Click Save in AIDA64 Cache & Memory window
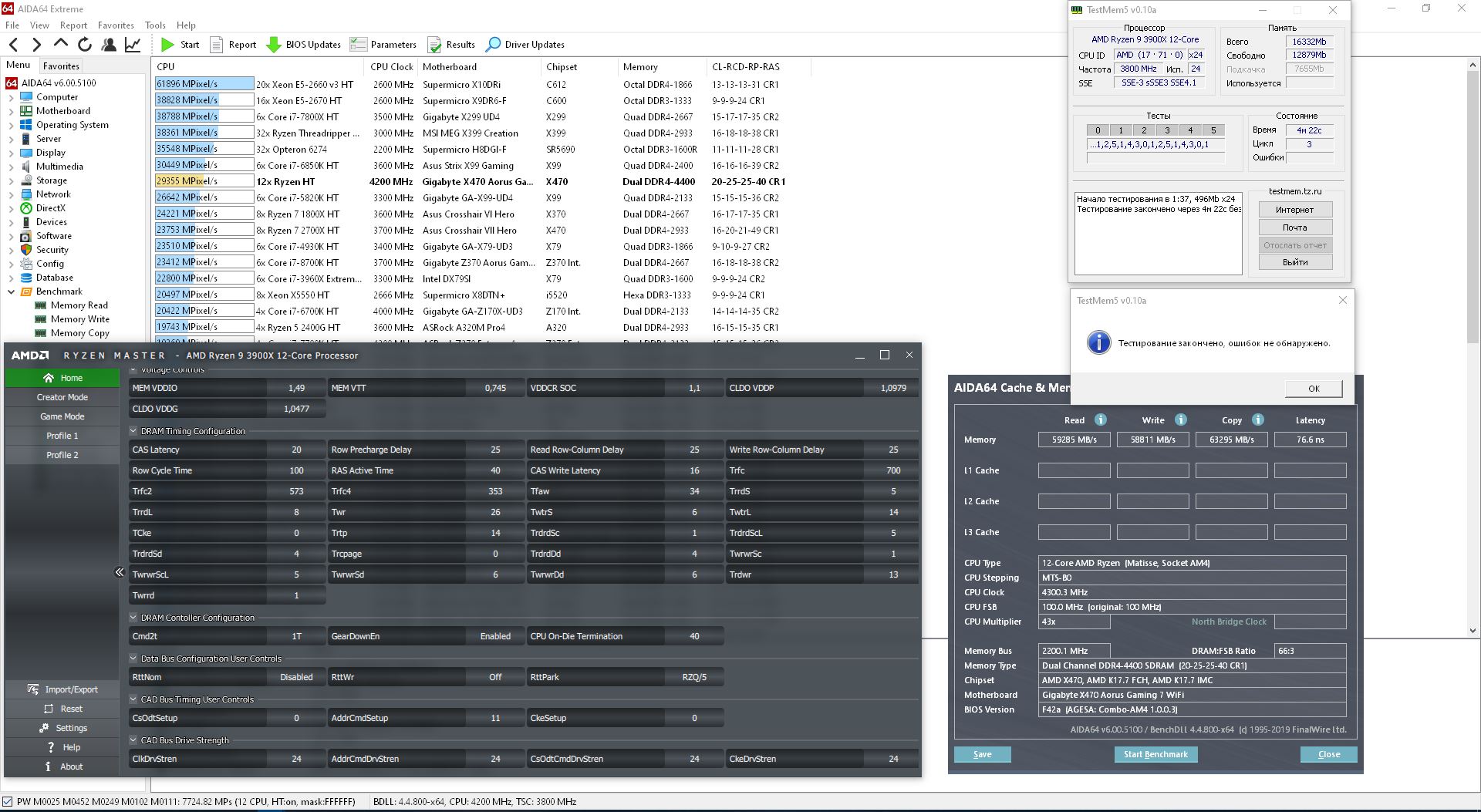 (983, 754)
